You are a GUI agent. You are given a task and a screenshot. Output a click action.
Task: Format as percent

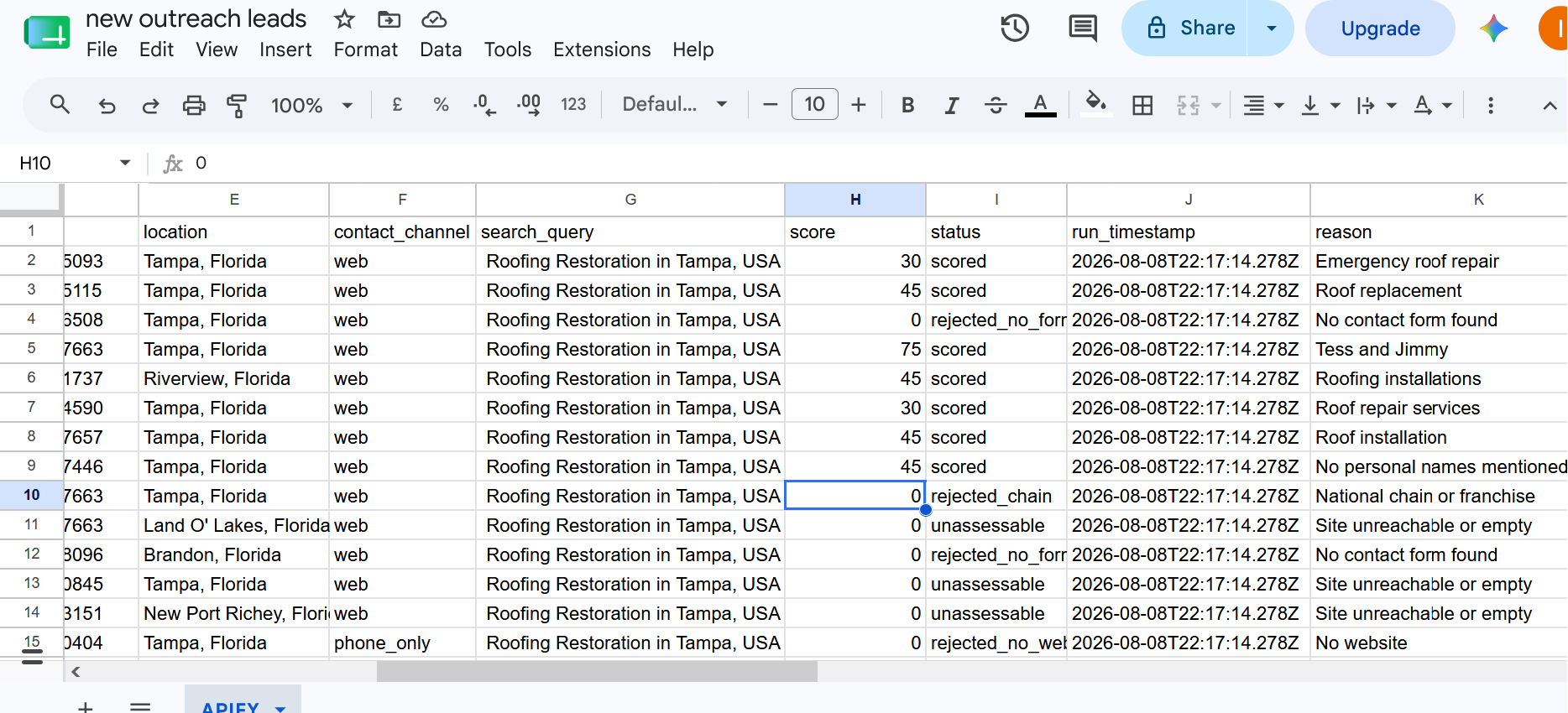click(441, 105)
